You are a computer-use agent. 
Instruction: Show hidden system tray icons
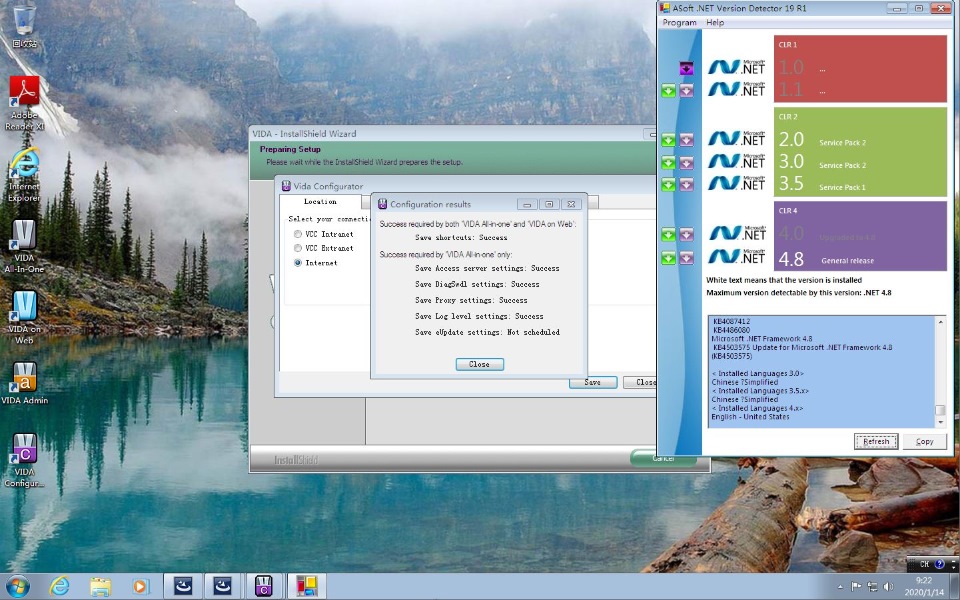840,587
